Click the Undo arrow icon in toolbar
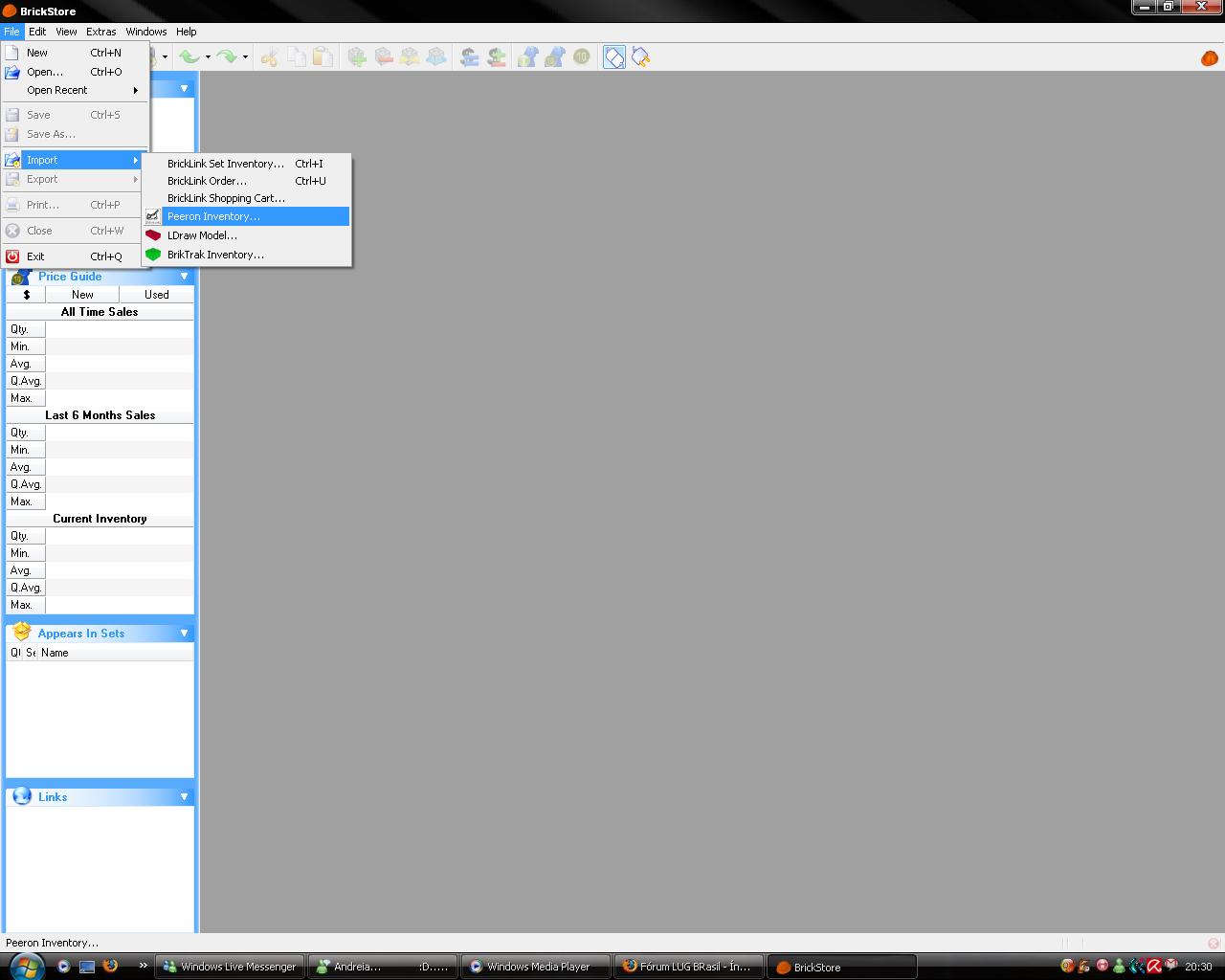The image size is (1225, 980). (189, 57)
